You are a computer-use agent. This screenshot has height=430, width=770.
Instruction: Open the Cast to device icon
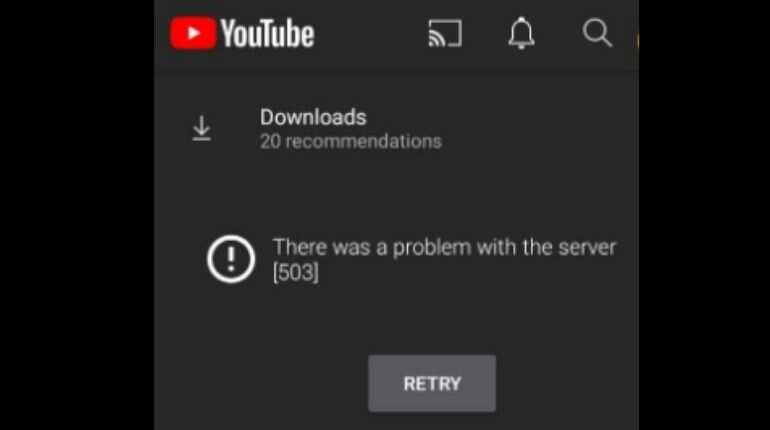pos(445,33)
